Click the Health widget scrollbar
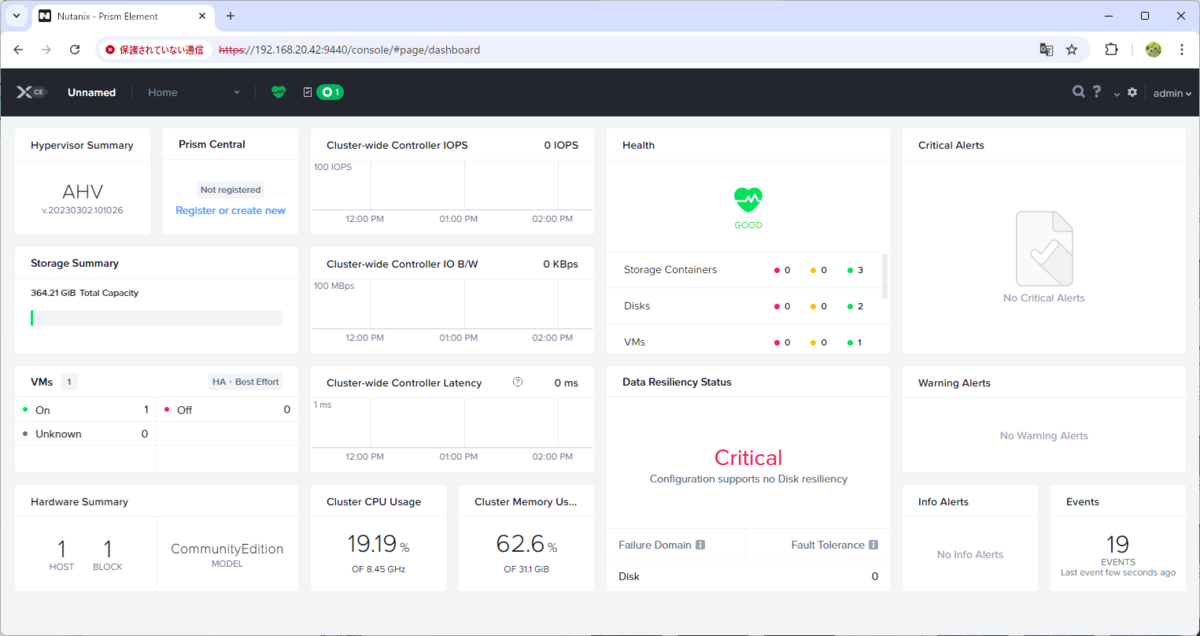The width and height of the screenshot is (1200, 636). pyautogui.click(x=884, y=276)
